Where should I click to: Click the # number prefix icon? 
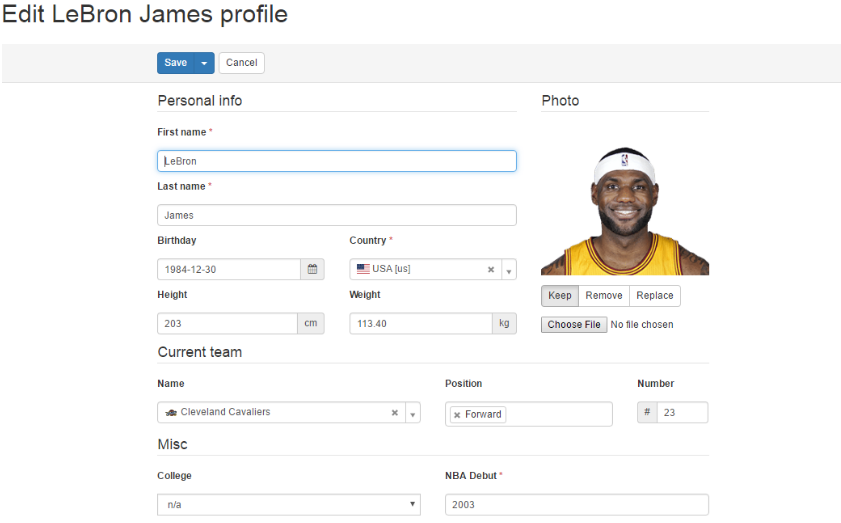[x=647, y=413]
